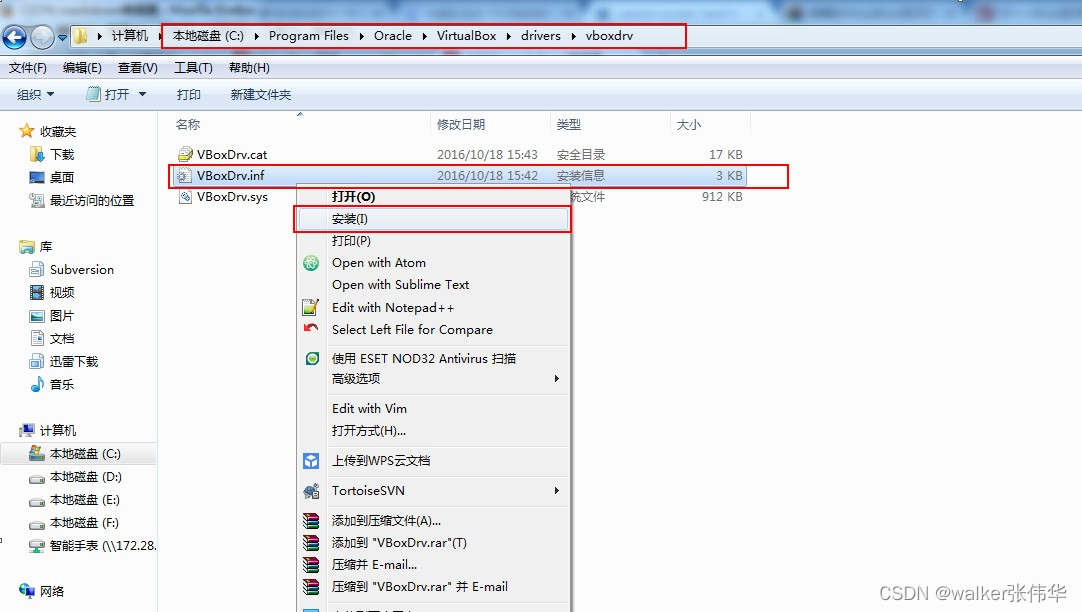This screenshot has height=612, width=1082.
Task: Open the 编辑(E) menu
Action: pos(82,68)
